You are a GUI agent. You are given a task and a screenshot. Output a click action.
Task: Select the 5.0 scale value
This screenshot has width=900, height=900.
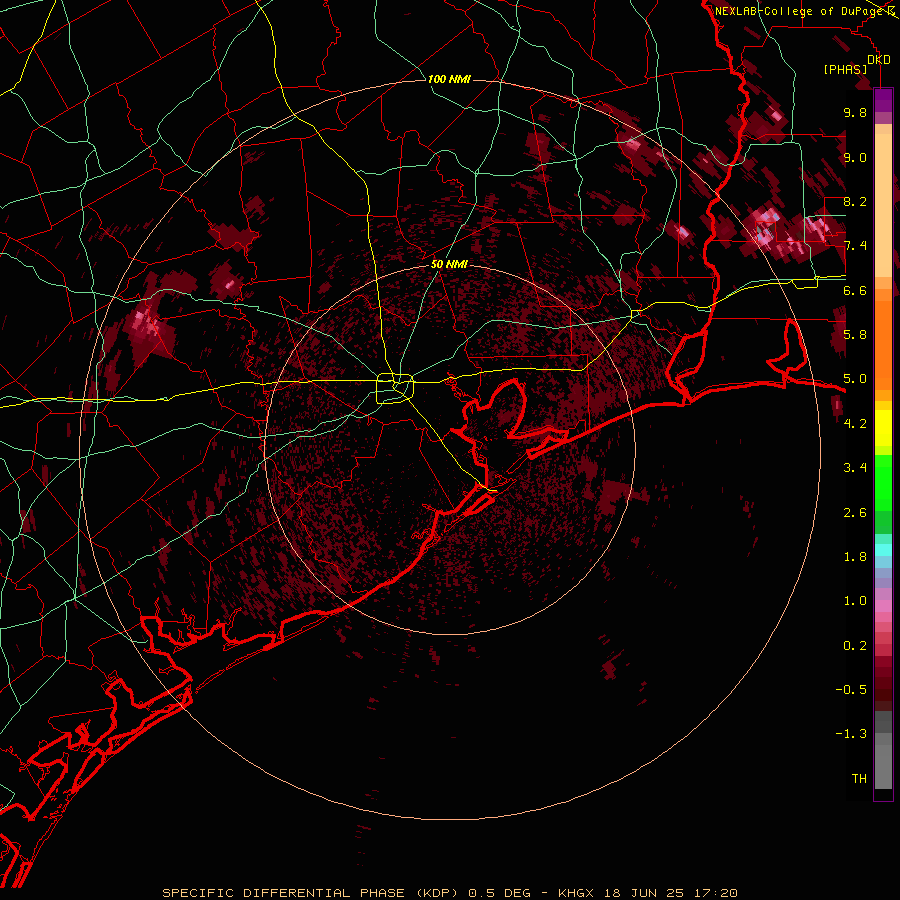855,379
